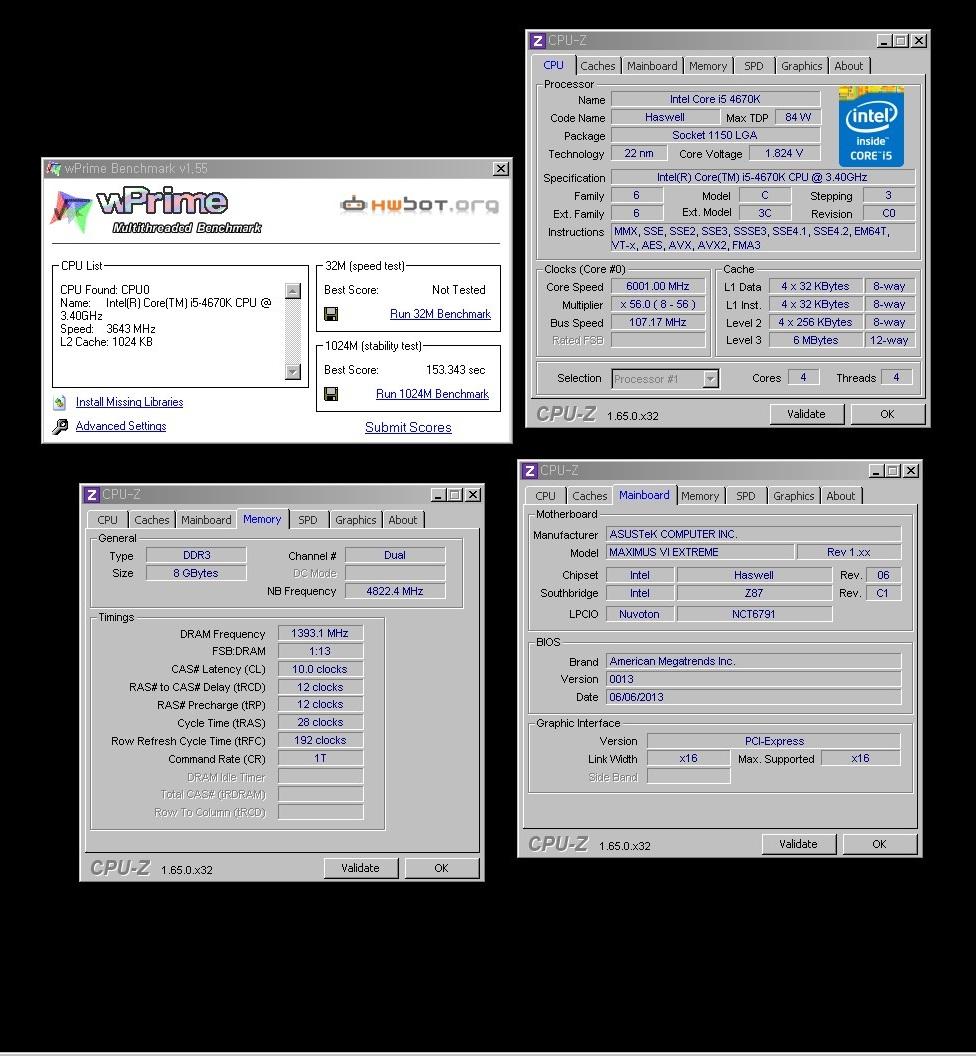Click wPrime title bar icon

point(54,168)
